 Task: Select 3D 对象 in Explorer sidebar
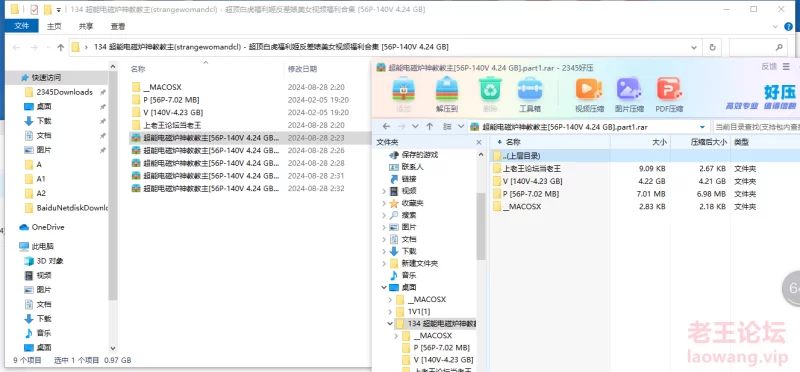[50, 261]
